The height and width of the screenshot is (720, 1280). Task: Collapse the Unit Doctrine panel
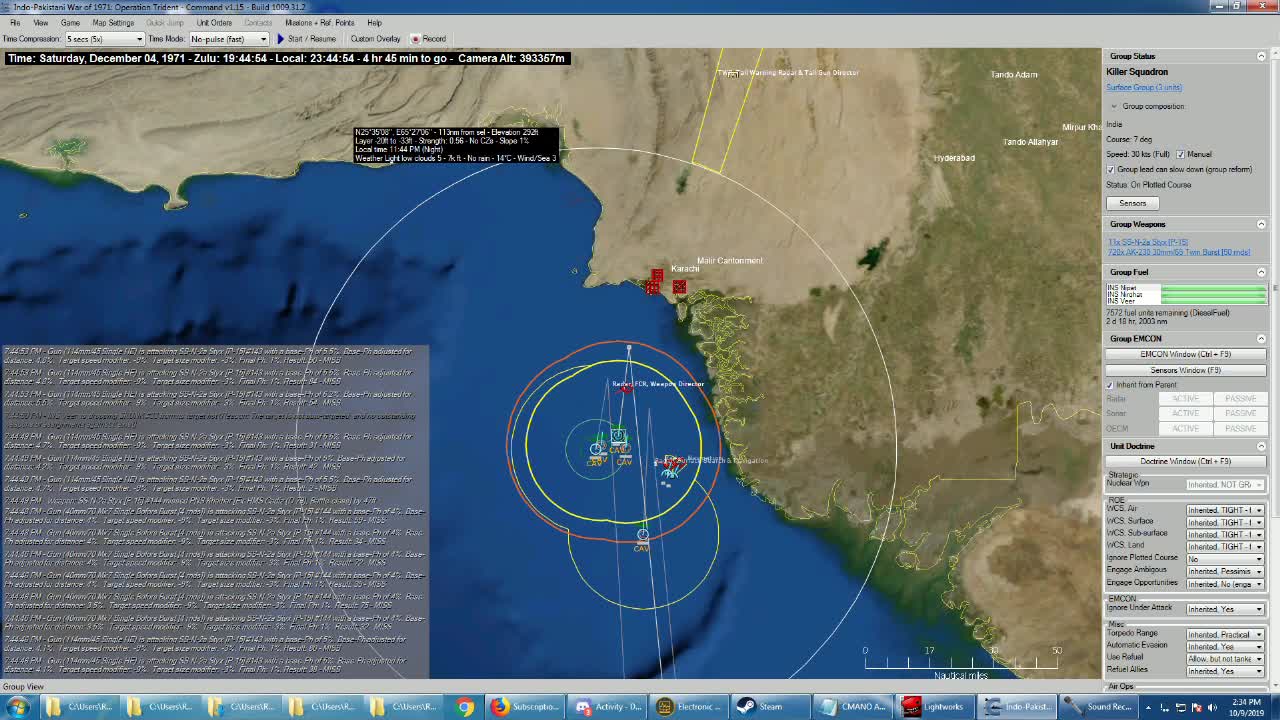pos(1261,446)
